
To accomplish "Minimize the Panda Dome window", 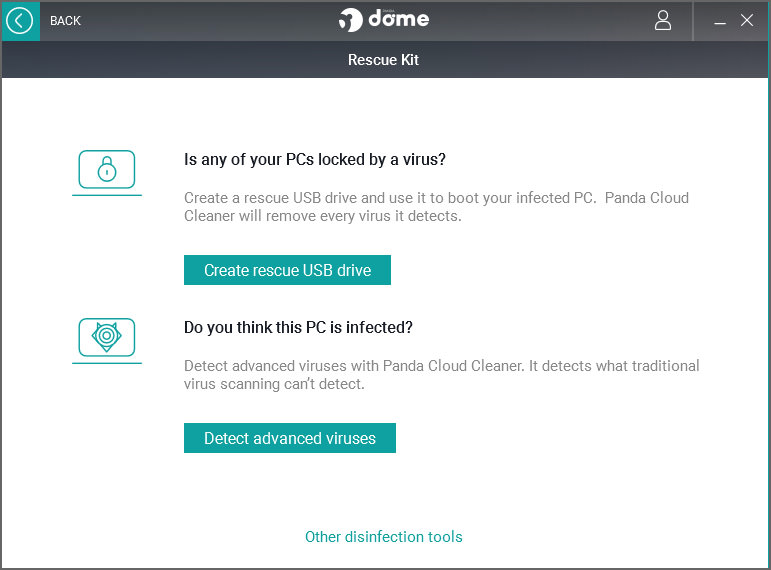I will point(720,23).
